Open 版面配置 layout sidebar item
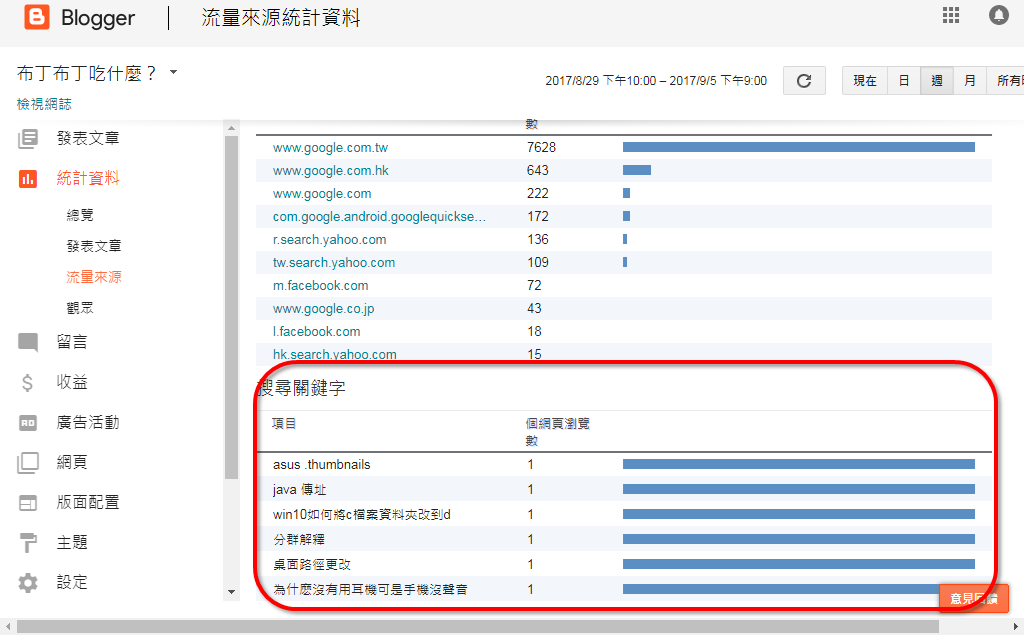This screenshot has height=635, width=1024. coord(88,502)
